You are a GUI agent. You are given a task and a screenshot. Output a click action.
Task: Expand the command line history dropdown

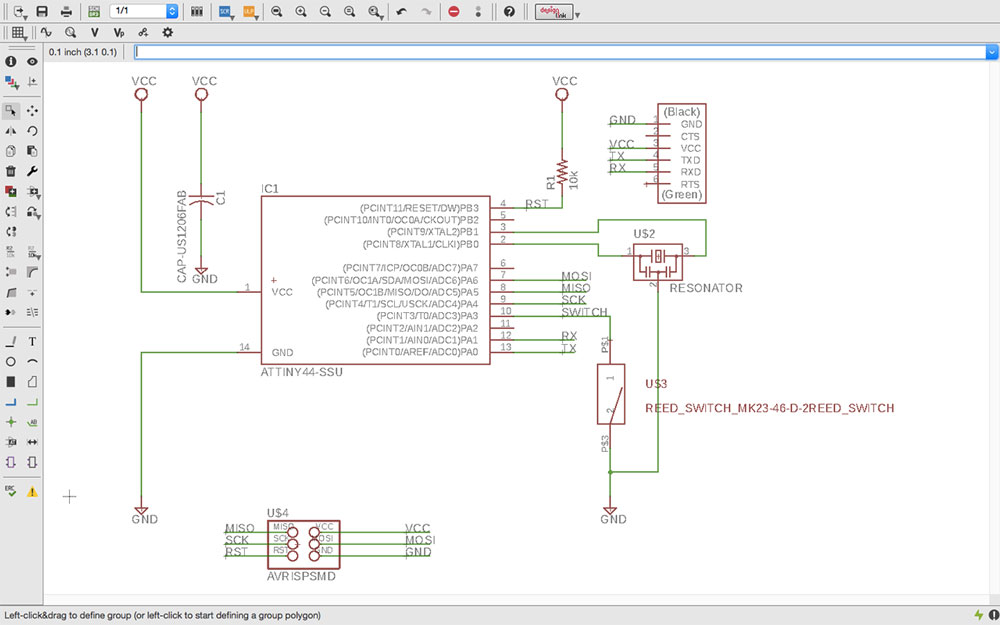[991, 51]
